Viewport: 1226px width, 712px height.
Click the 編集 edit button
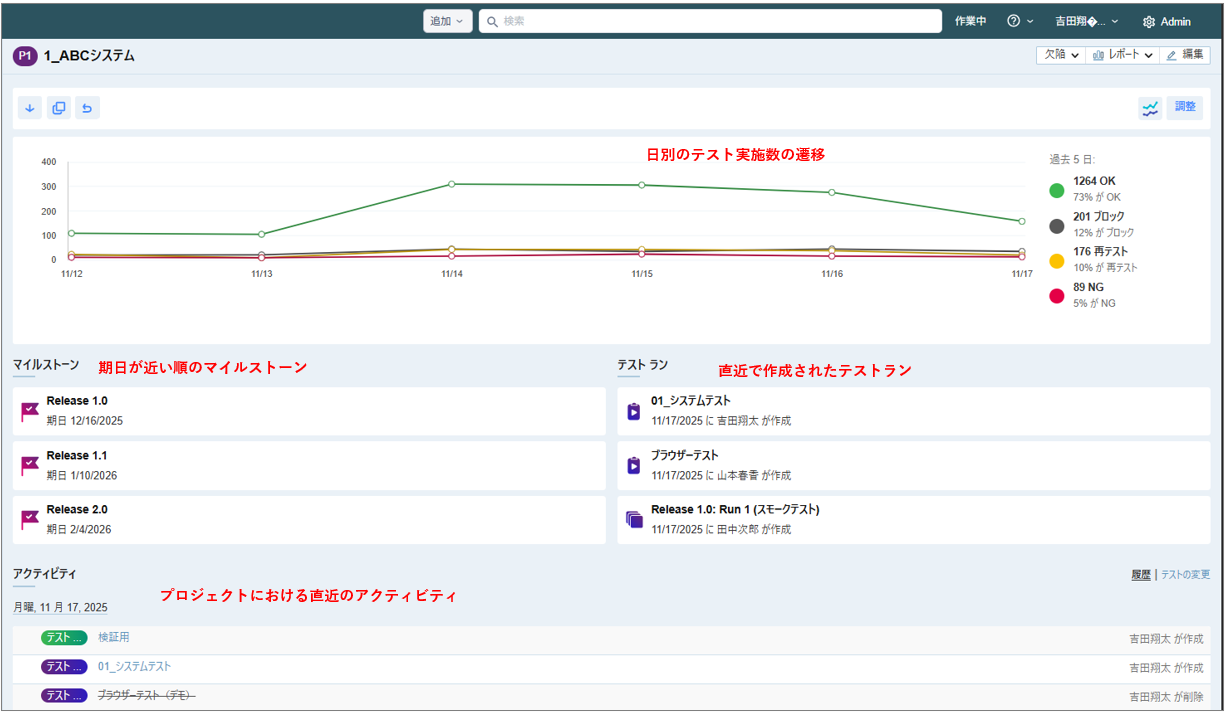coord(1185,55)
